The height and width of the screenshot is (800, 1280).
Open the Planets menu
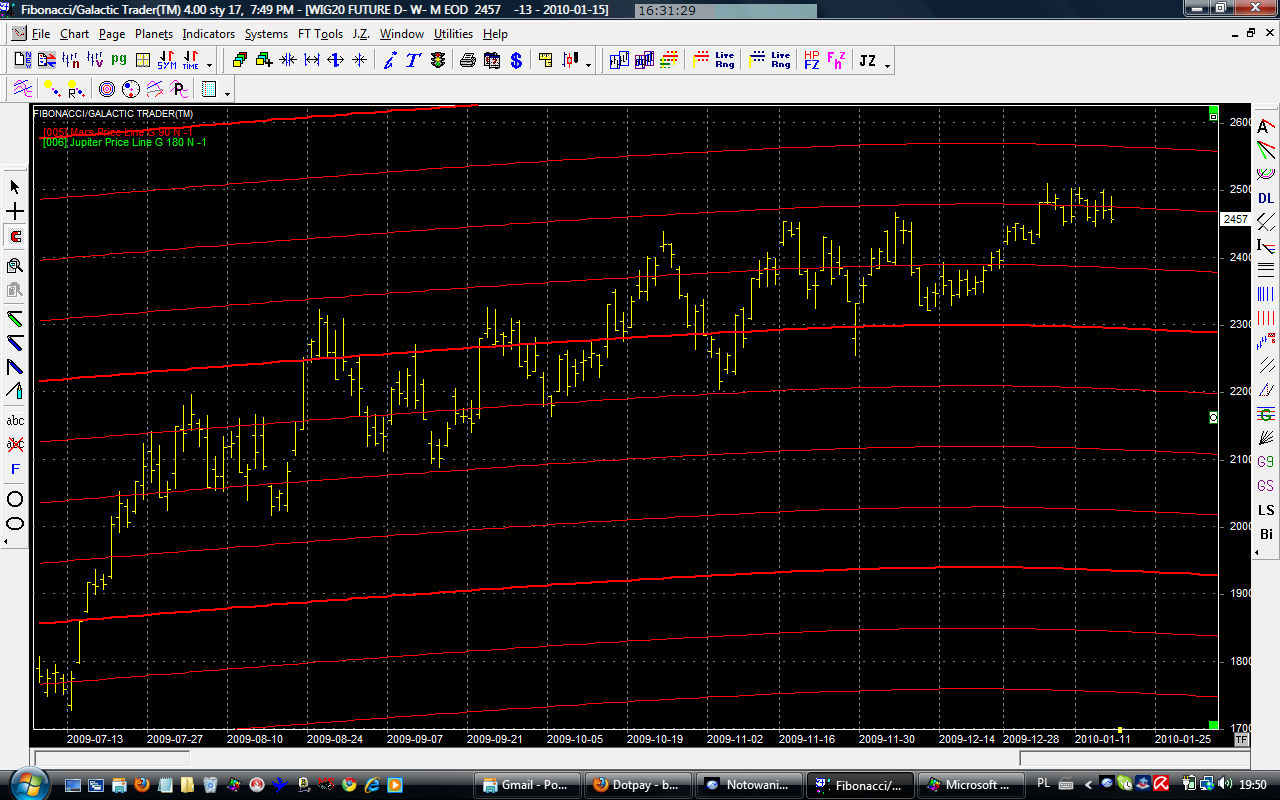coord(154,34)
